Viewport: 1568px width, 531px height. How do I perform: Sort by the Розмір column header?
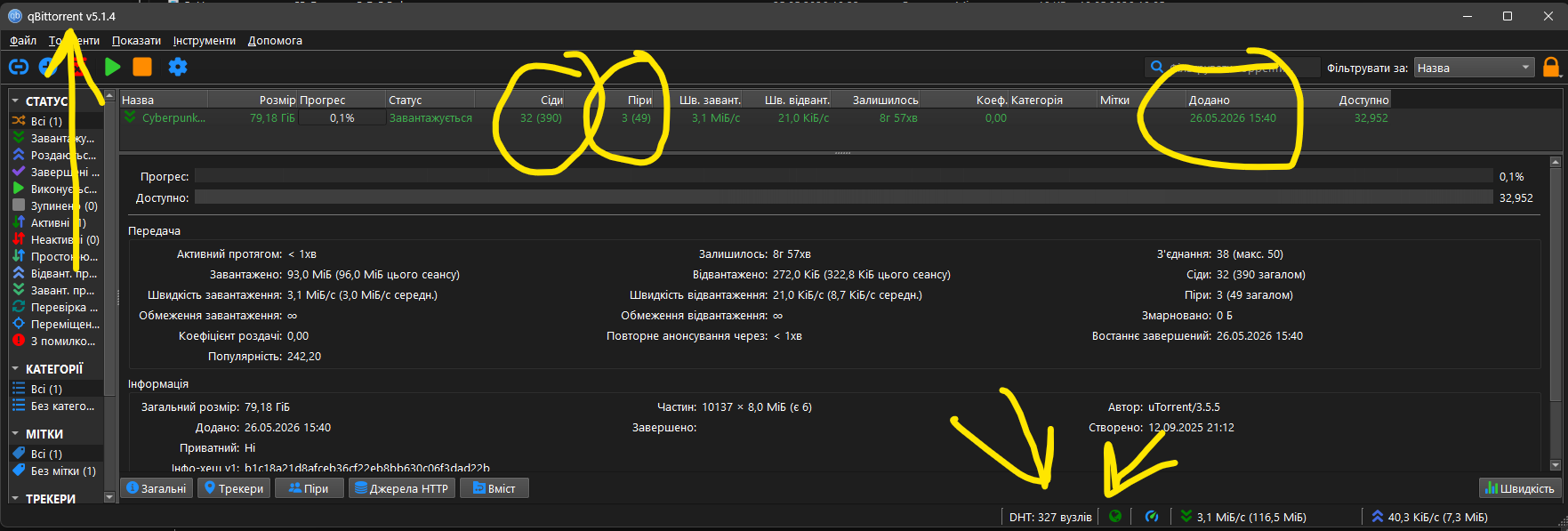(x=253, y=100)
